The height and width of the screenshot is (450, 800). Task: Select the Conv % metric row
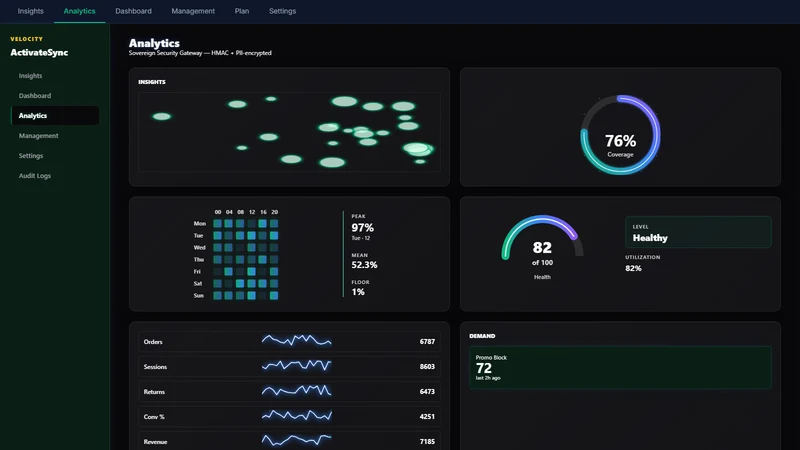[x=289, y=417]
